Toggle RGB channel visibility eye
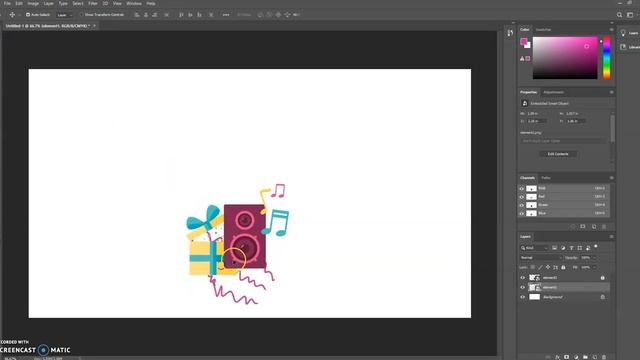 pos(522,189)
